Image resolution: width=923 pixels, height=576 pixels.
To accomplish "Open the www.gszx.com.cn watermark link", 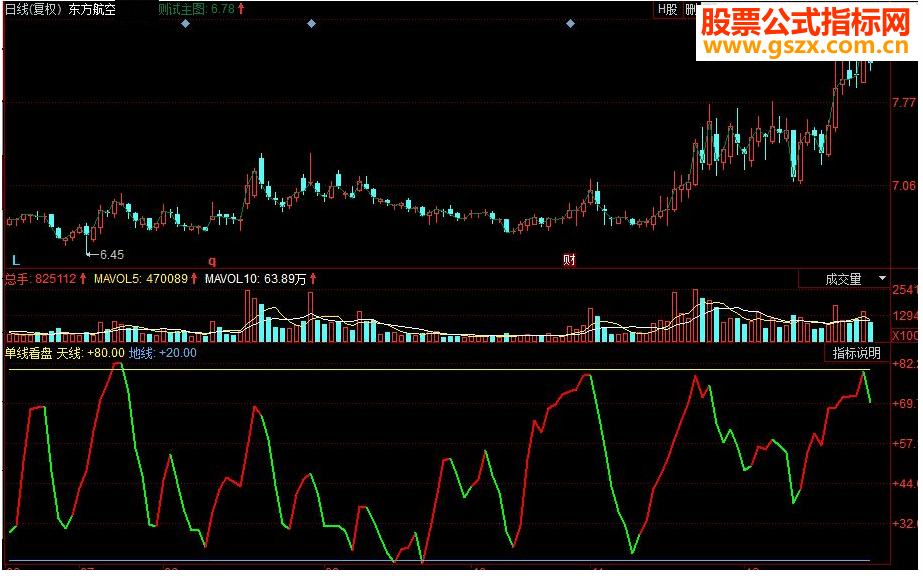I will [x=812, y=41].
